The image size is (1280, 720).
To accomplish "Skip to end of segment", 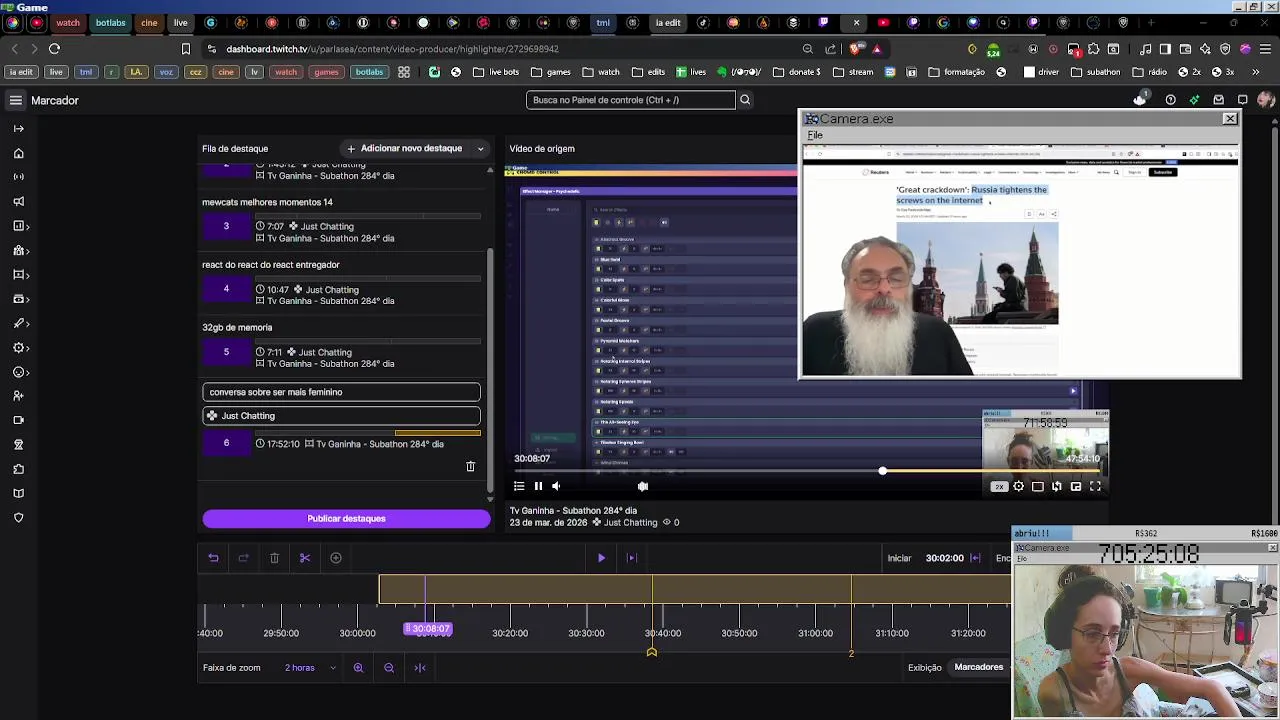I will tap(631, 558).
